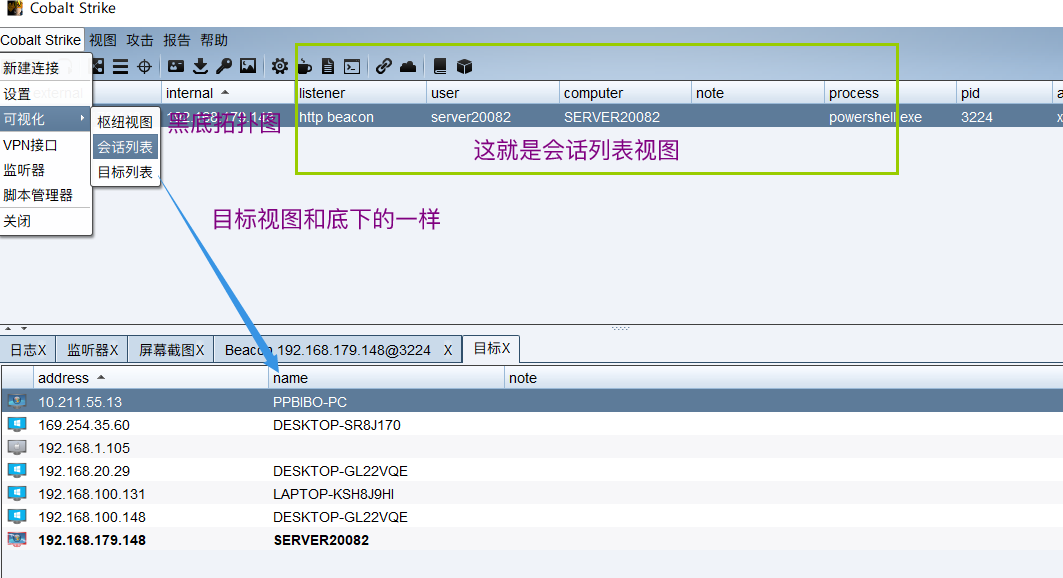The image size is (1063, 578).
Task: Open the 视图 menu
Action: tap(103, 40)
